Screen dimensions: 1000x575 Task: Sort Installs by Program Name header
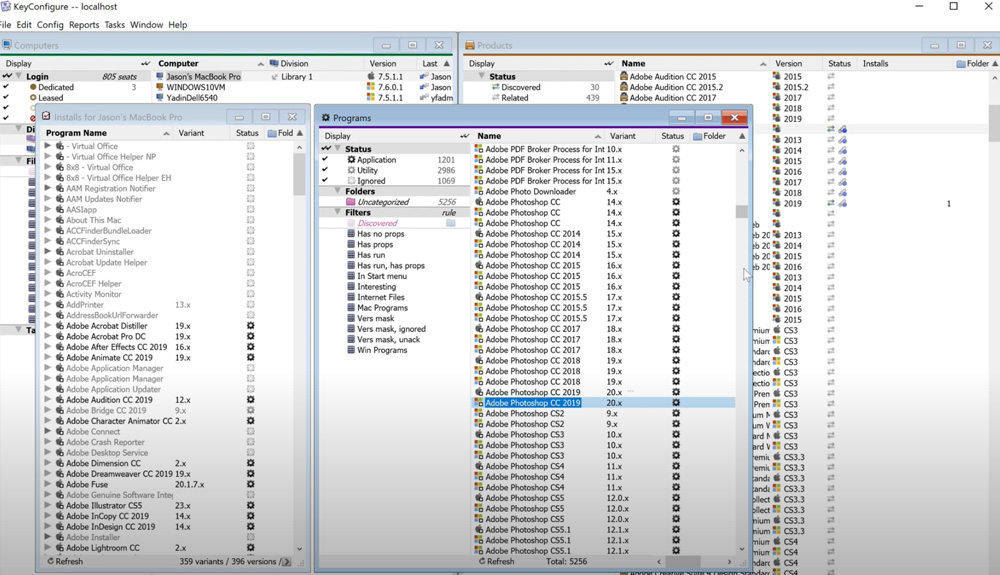tap(107, 133)
